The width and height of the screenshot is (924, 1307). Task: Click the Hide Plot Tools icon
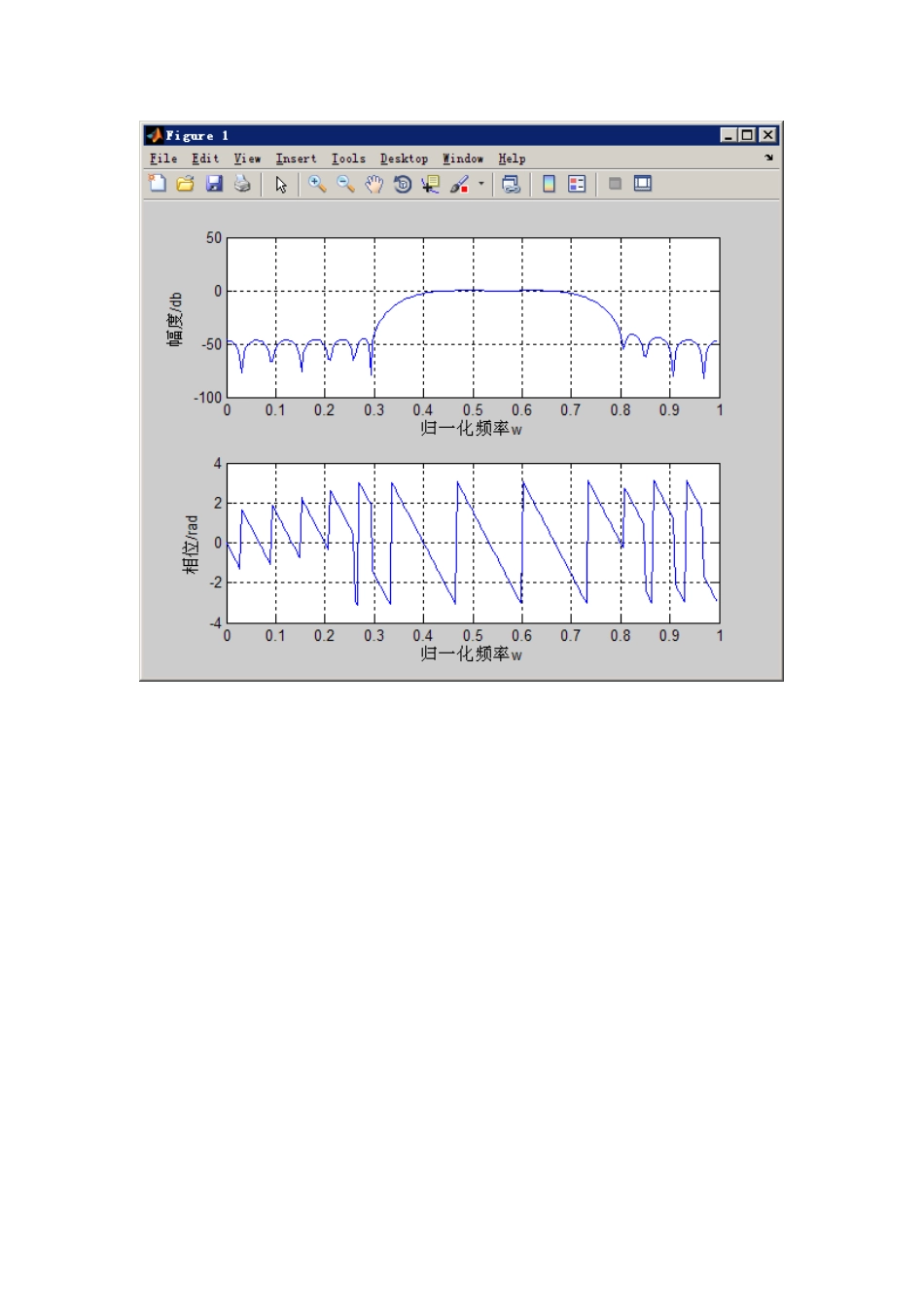pos(615,184)
